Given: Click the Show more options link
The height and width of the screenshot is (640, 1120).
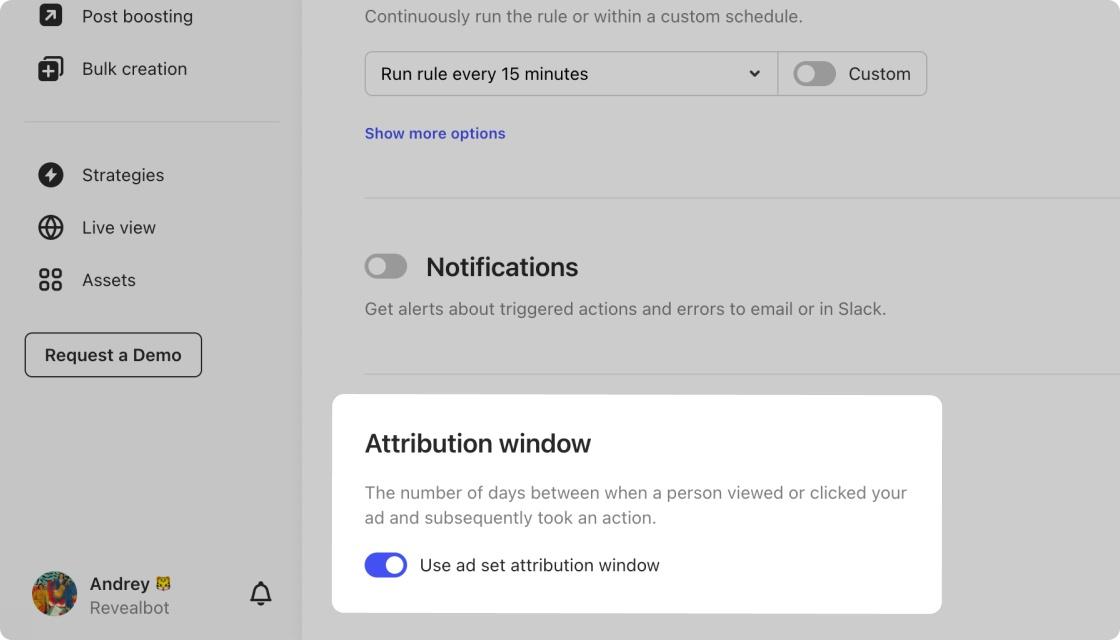Looking at the screenshot, I should click(x=435, y=134).
